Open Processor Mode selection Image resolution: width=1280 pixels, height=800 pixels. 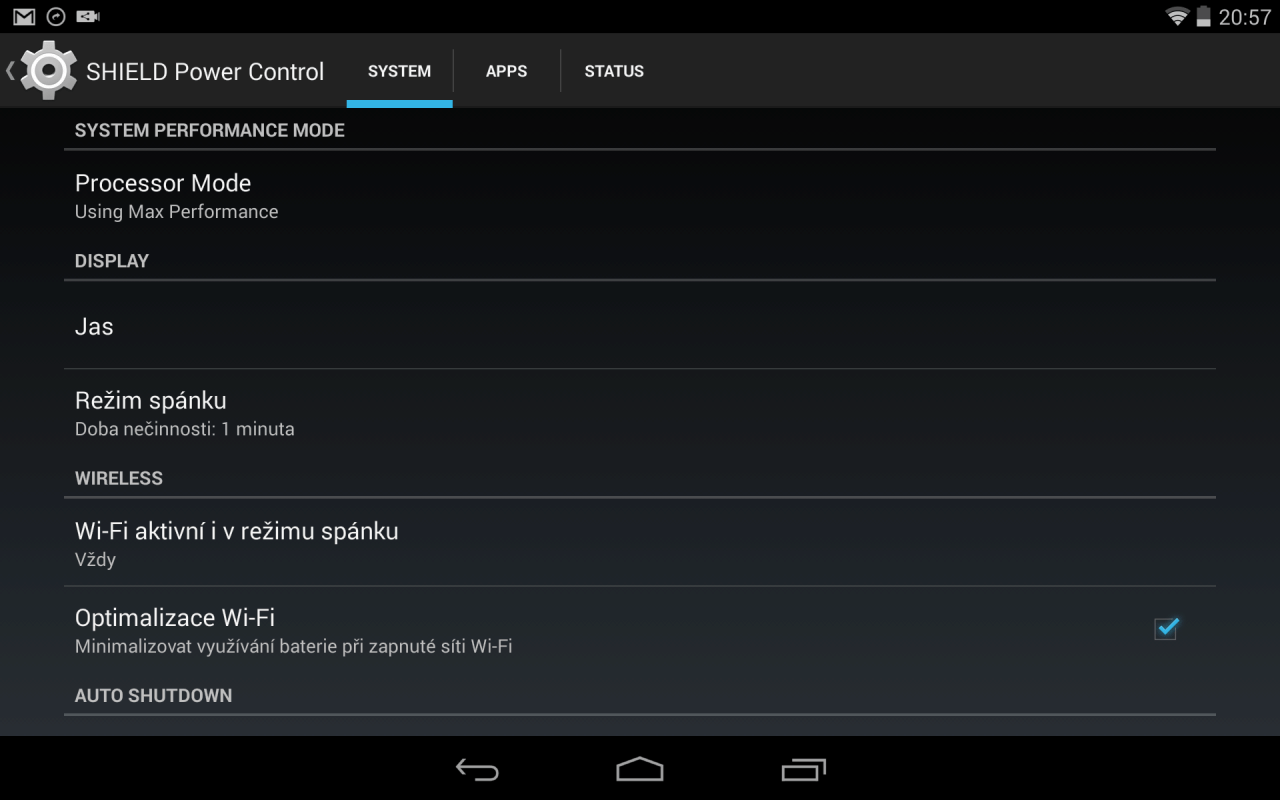640,196
